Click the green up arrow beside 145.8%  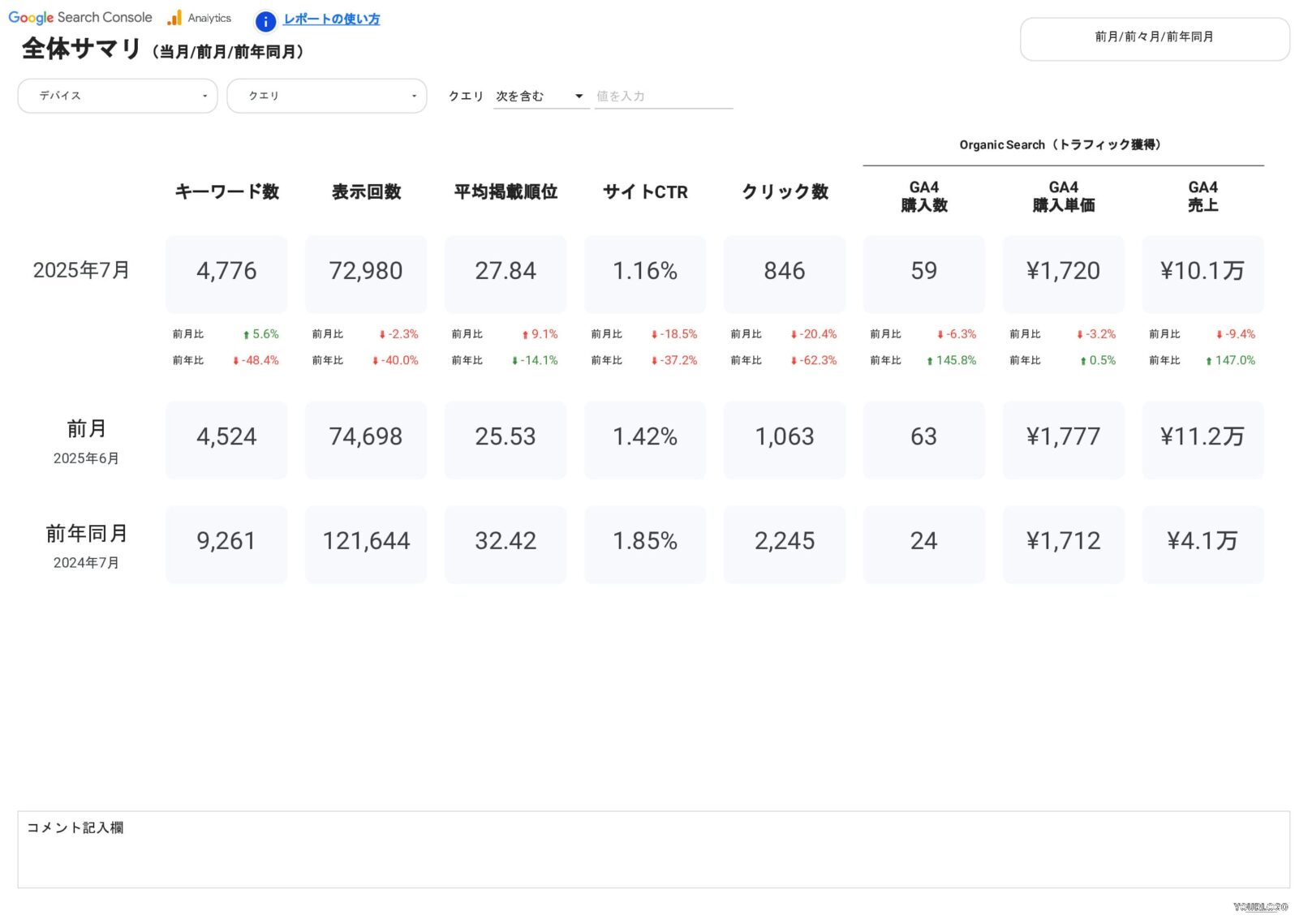(x=930, y=361)
